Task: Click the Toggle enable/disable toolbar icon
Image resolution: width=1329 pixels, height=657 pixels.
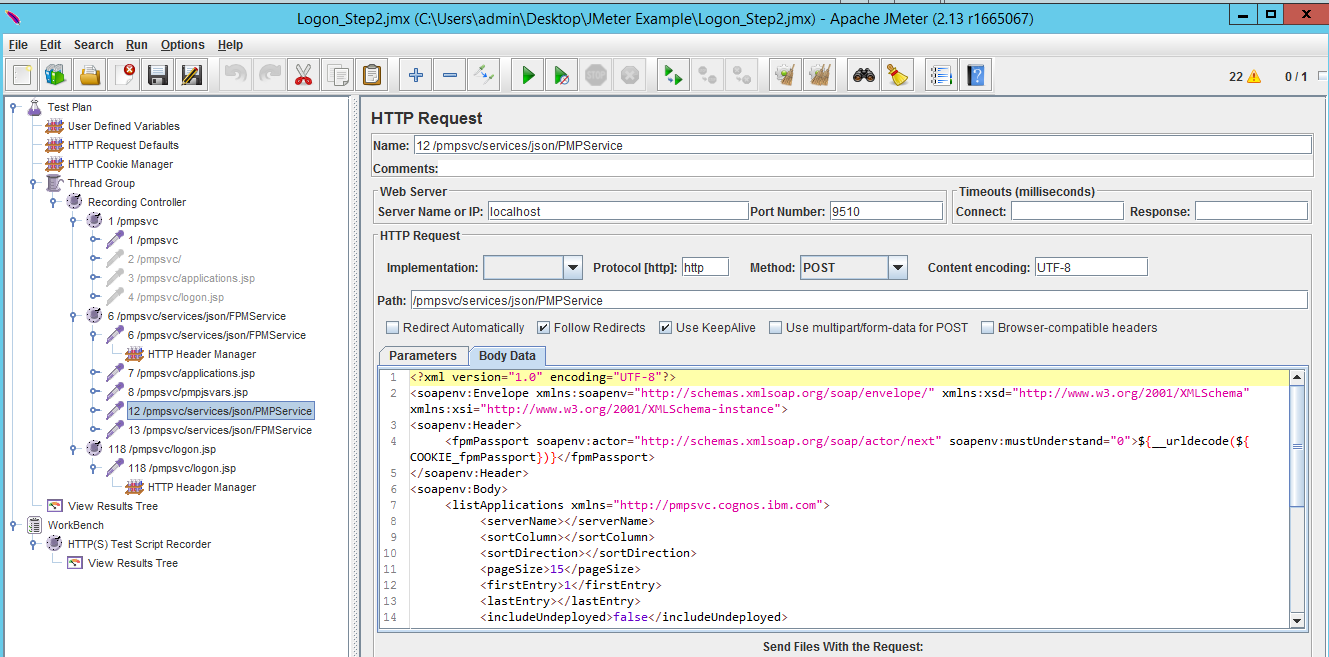Action: [x=484, y=74]
